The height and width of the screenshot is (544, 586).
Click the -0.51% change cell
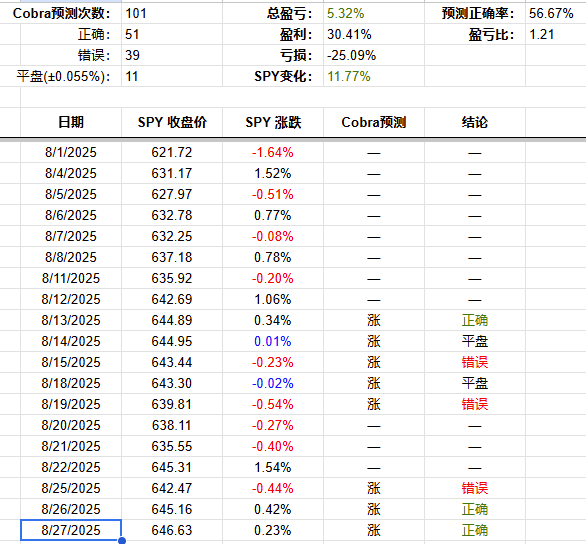pyautogui.click(x=273, y=194)
